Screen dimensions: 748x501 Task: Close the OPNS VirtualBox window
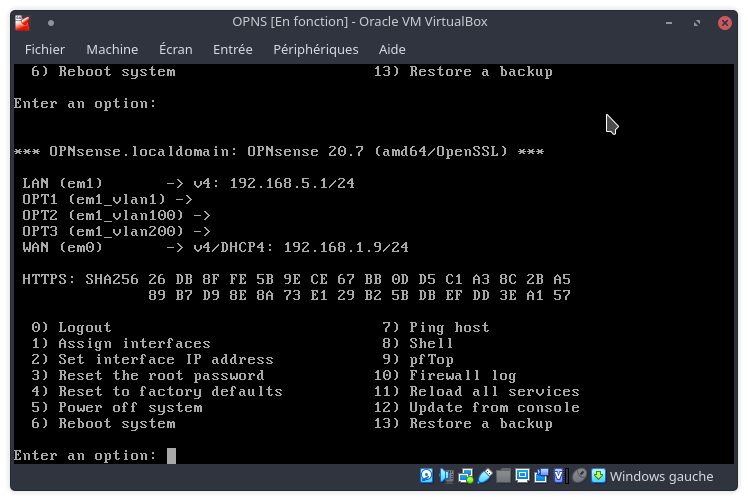pyautogui.click(x=725, y=22)
